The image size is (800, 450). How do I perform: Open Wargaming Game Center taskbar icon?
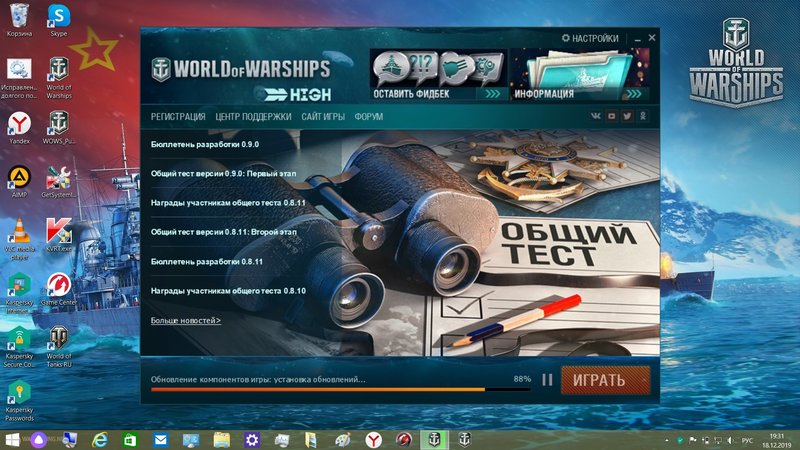click(x=404, y=440)
